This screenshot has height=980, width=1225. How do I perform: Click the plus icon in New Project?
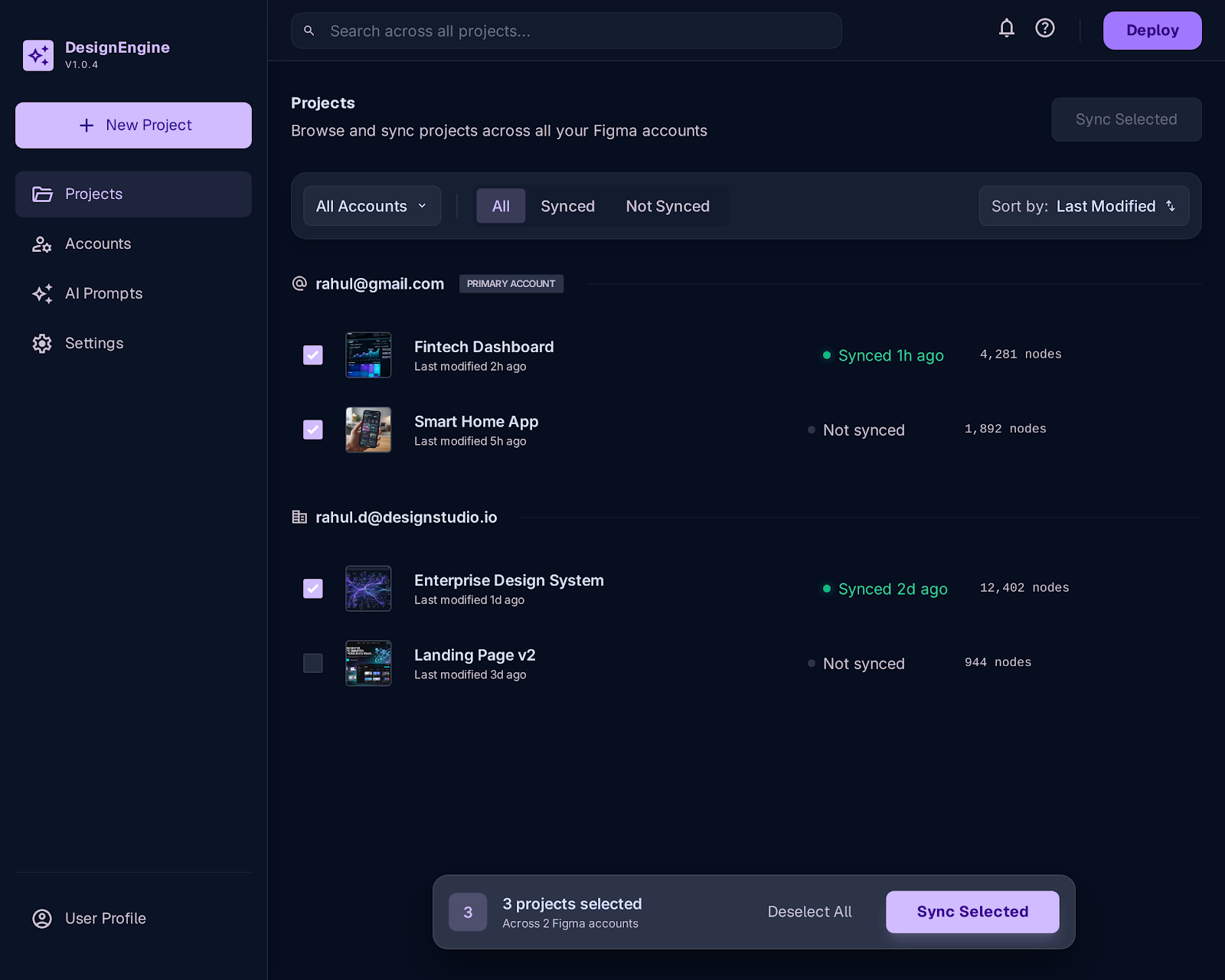tap(87, 125)
